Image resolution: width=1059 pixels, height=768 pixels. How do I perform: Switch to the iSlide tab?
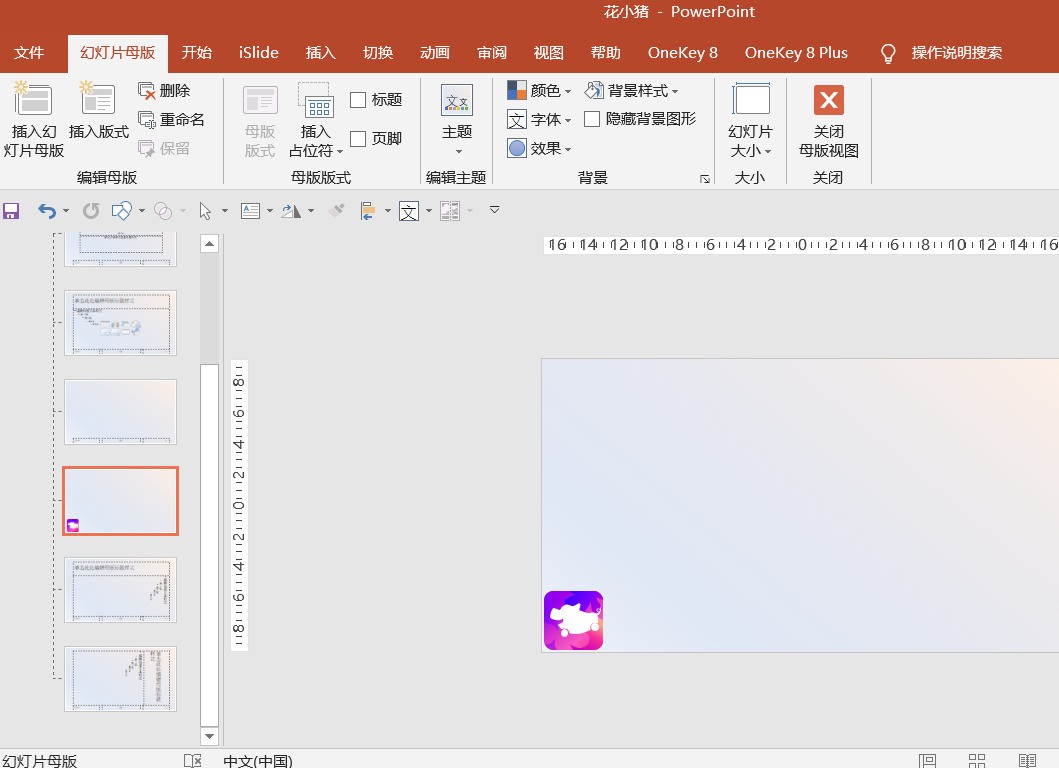259,53
